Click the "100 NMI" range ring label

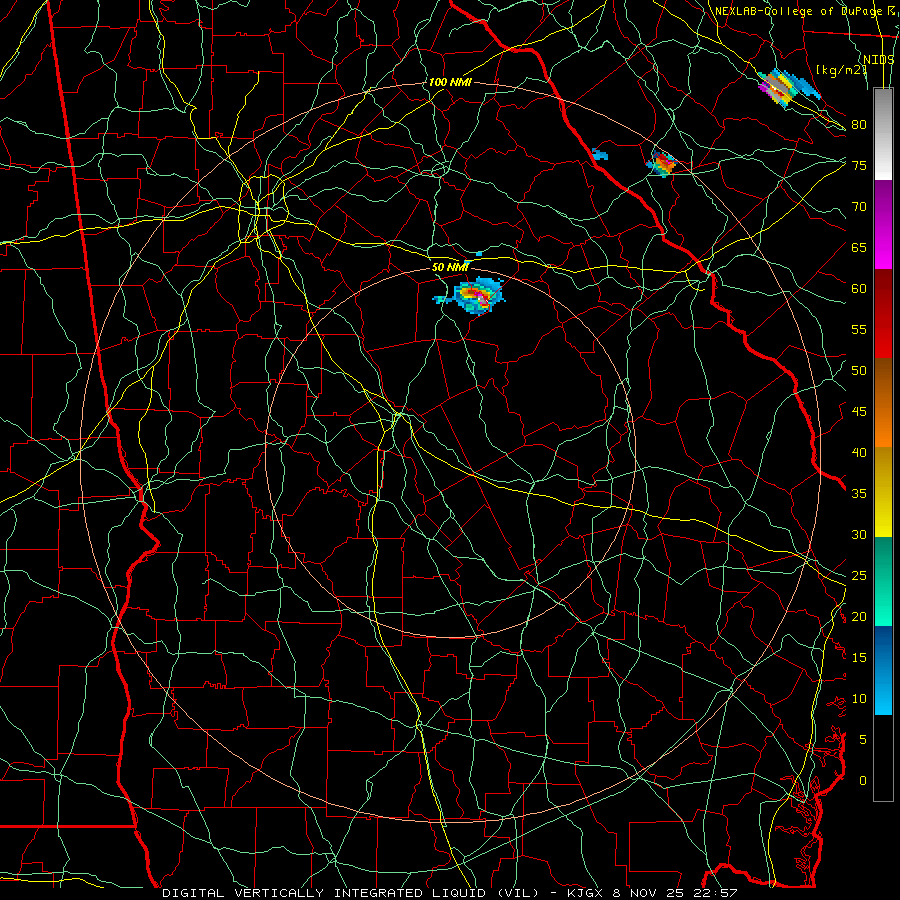pos(450,82)
